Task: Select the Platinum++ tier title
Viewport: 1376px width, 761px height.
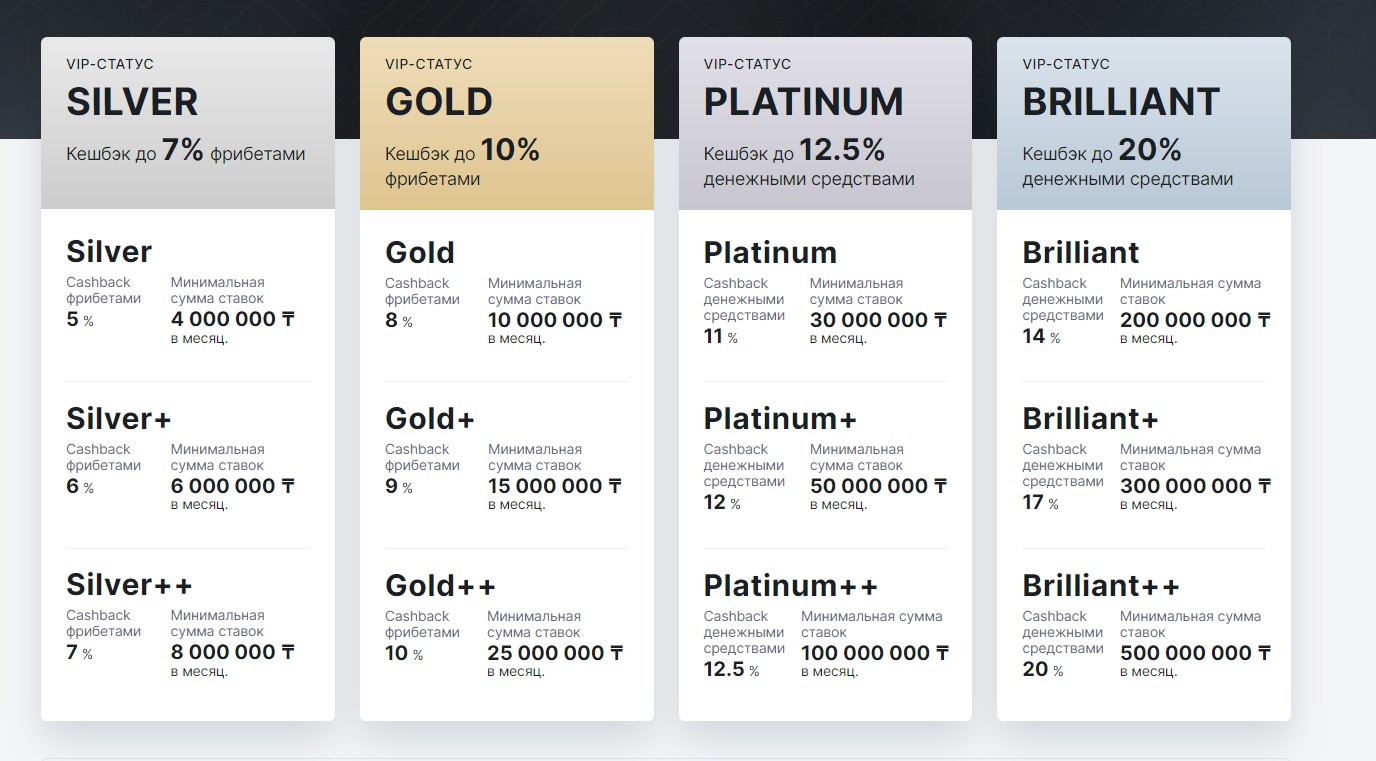Action: point(790,585)
